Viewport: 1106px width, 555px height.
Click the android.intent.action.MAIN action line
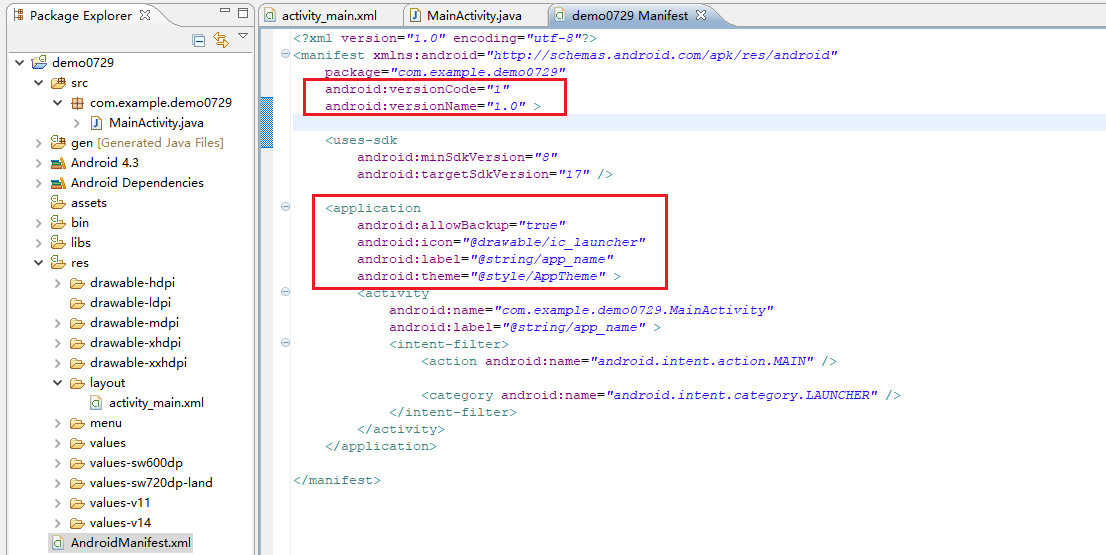pos(629,361)
